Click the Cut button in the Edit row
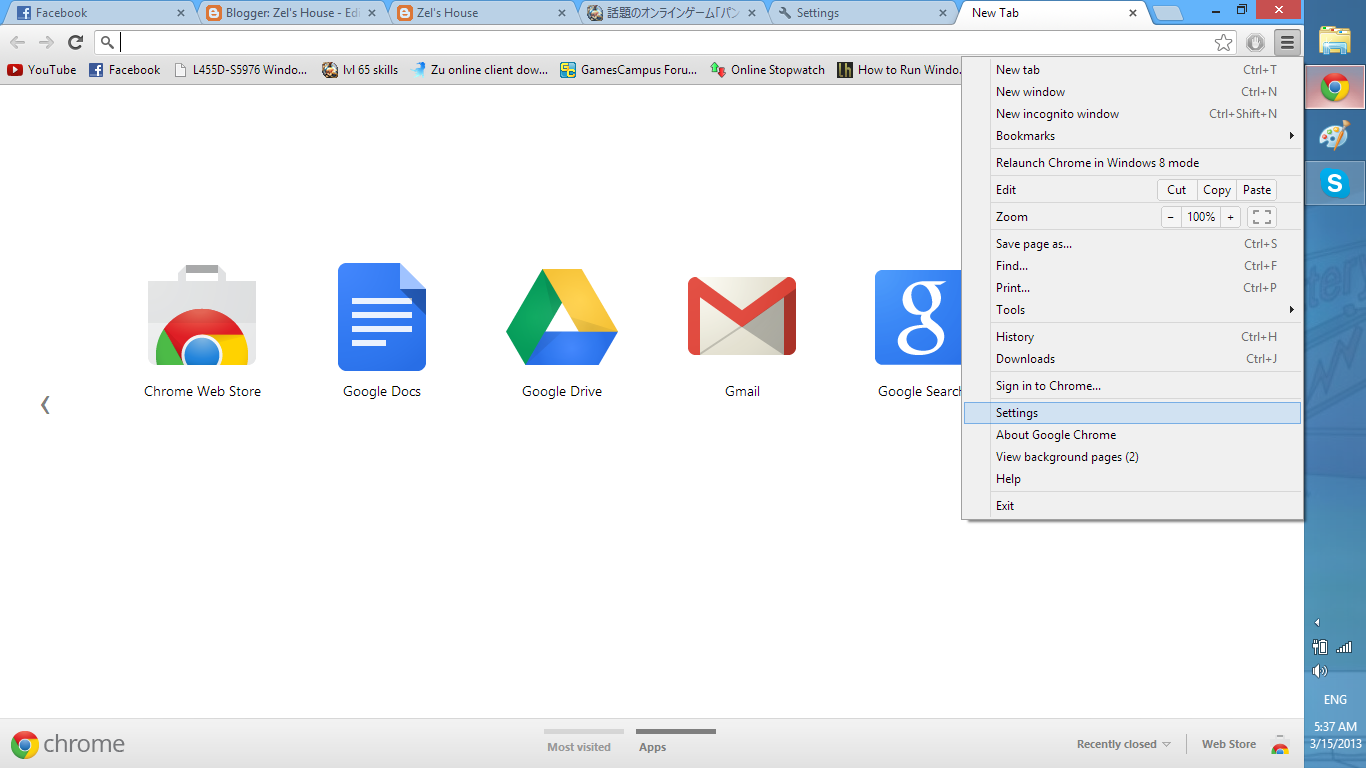The image size is (1366, 768). click(x=1177, y=190)
